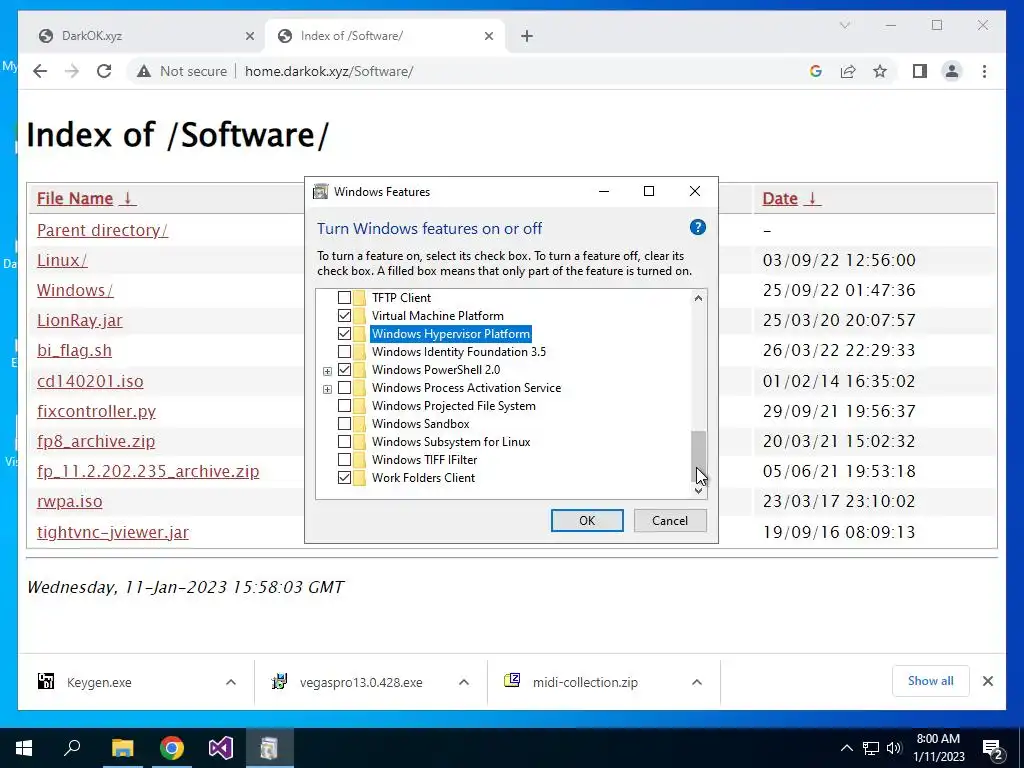Enable Windows Projected File System
Viewport: 1024px width, 768px height.
point(344,406)
